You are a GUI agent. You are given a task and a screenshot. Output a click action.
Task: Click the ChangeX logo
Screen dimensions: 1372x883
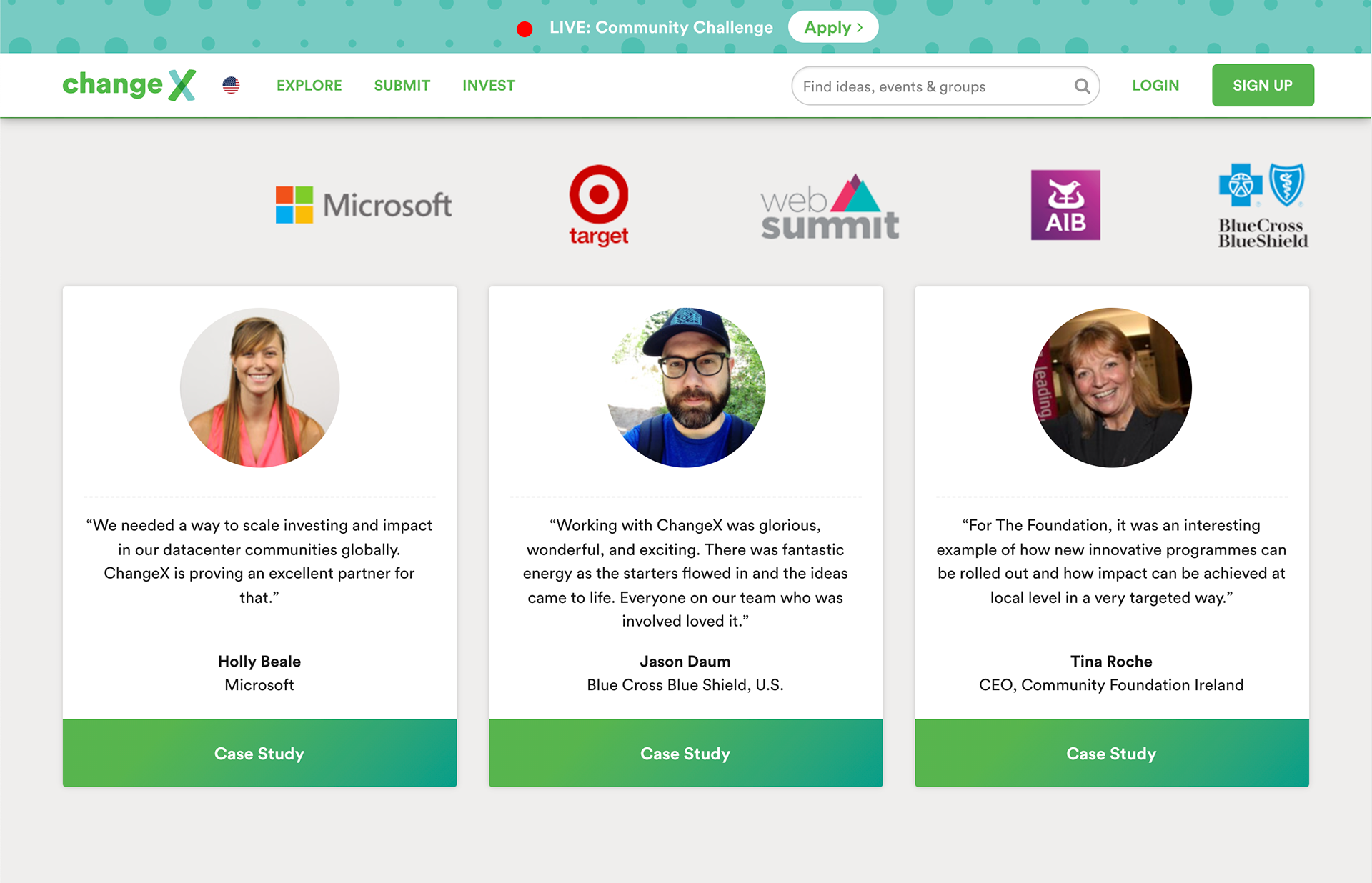coord(129,85)
